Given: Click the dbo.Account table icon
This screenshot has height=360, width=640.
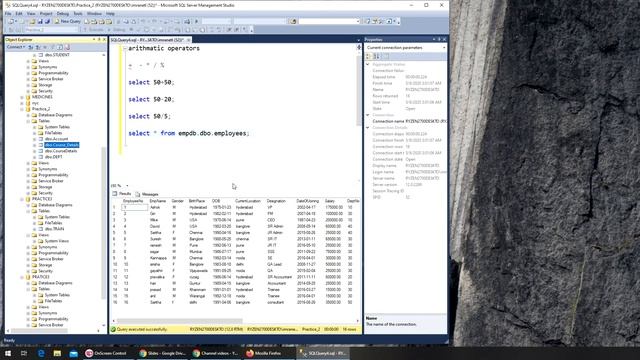Looking at the screenshot, I should [x=40, y=139].
